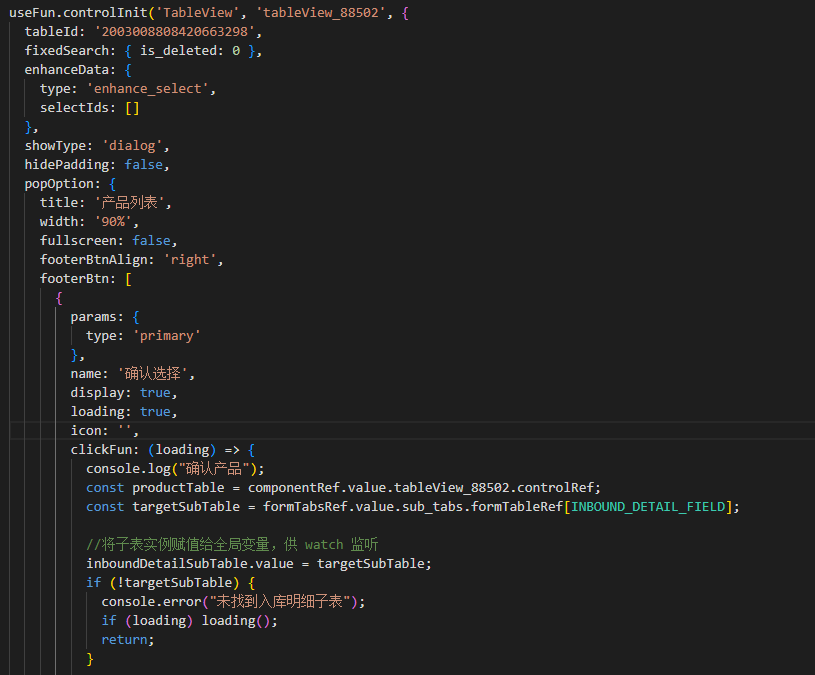Click the INBOUND_DETAIL_FIELD constant
Screen dimensions: 815x675
650,507
